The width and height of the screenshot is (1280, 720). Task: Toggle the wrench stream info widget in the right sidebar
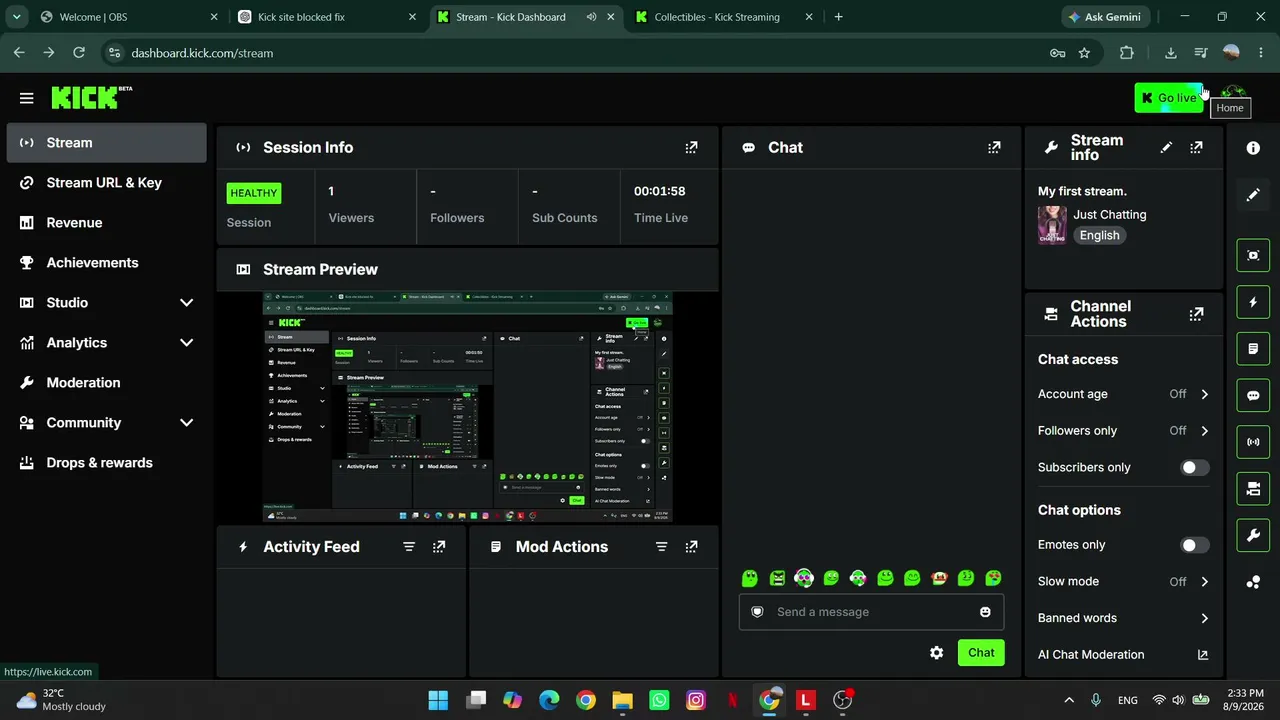tap(1253, 535)
